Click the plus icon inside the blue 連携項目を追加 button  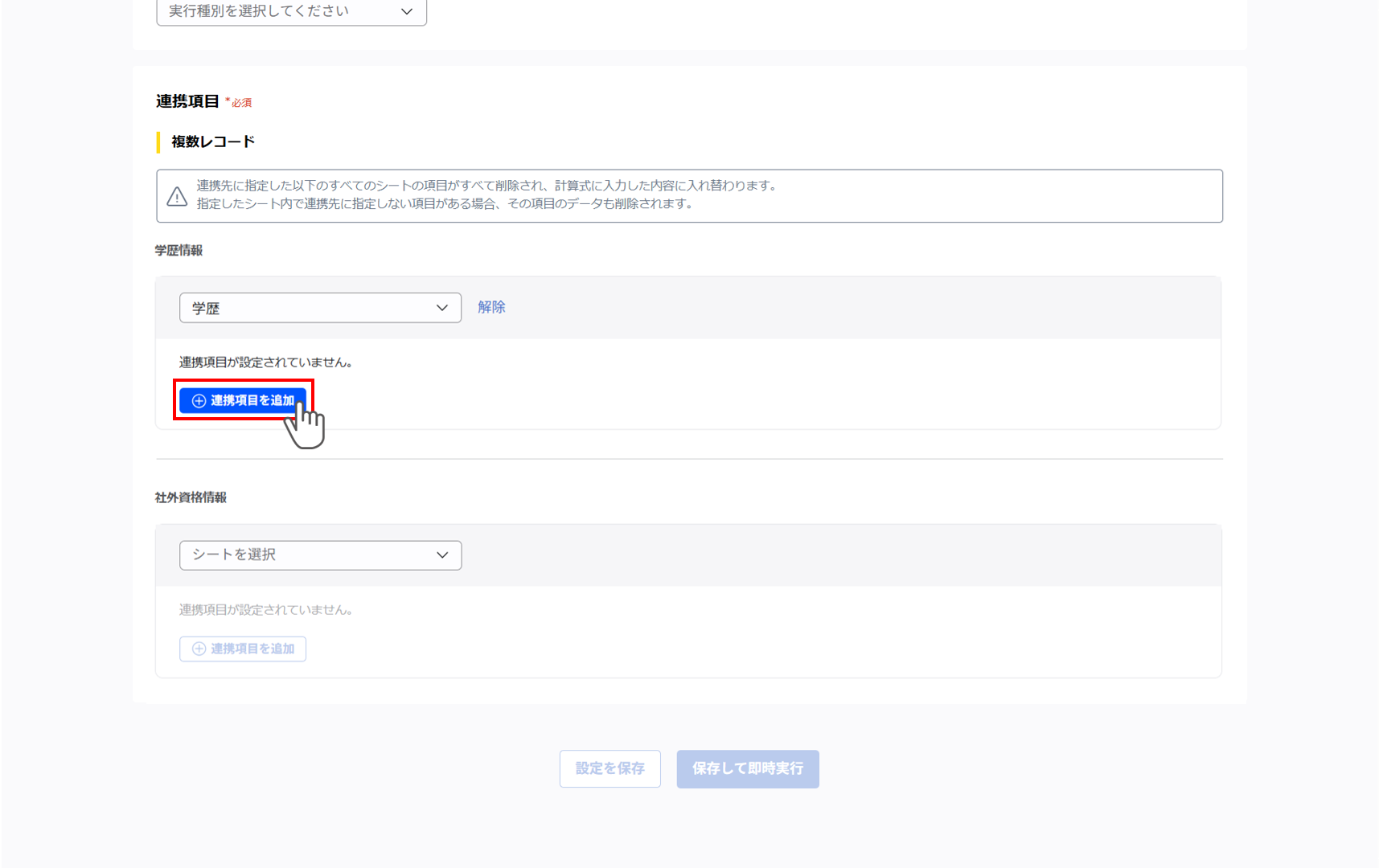[199, 400]
